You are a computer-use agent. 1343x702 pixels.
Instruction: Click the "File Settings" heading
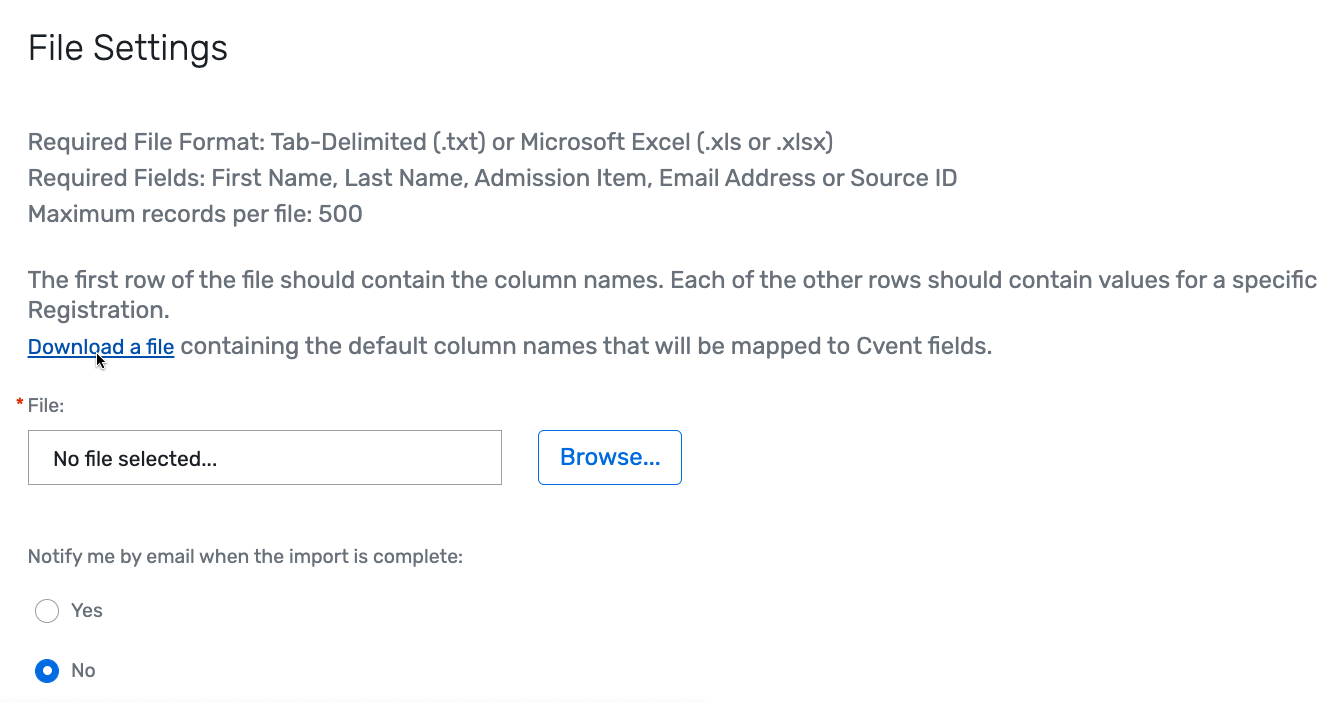(x=128, y=48)
